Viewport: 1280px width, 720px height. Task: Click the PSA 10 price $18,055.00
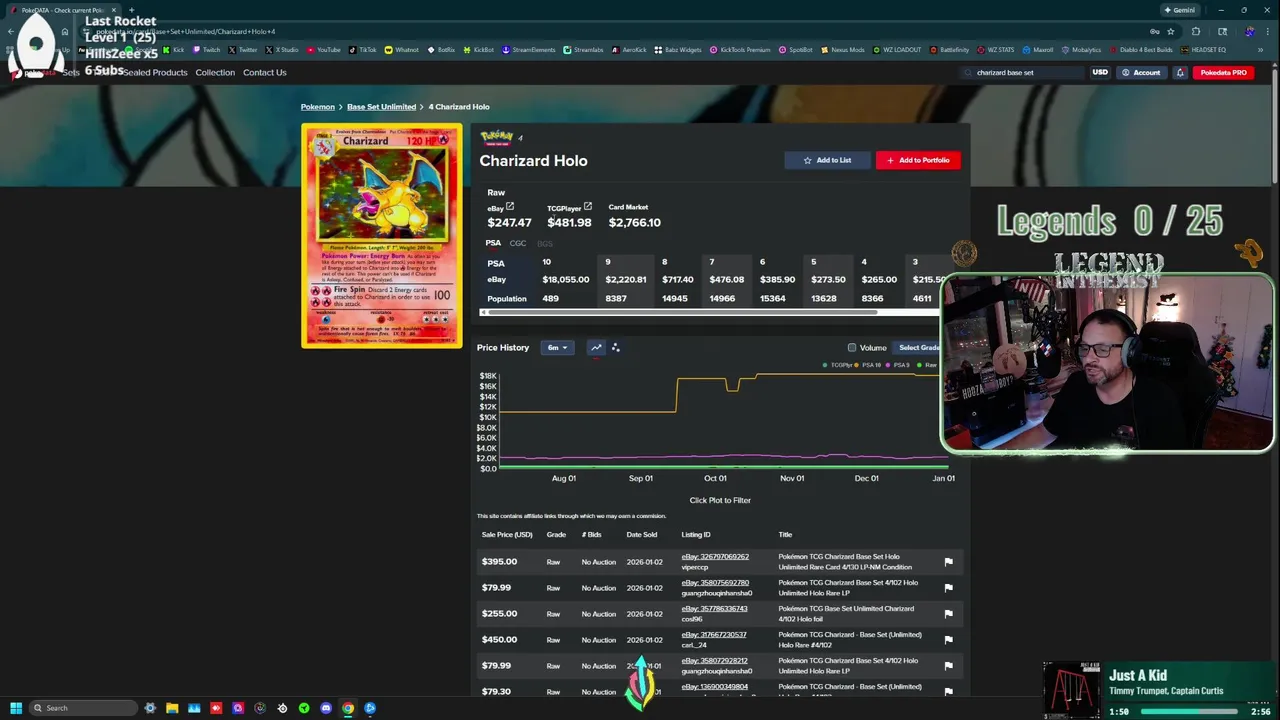[x=565, y=279]
